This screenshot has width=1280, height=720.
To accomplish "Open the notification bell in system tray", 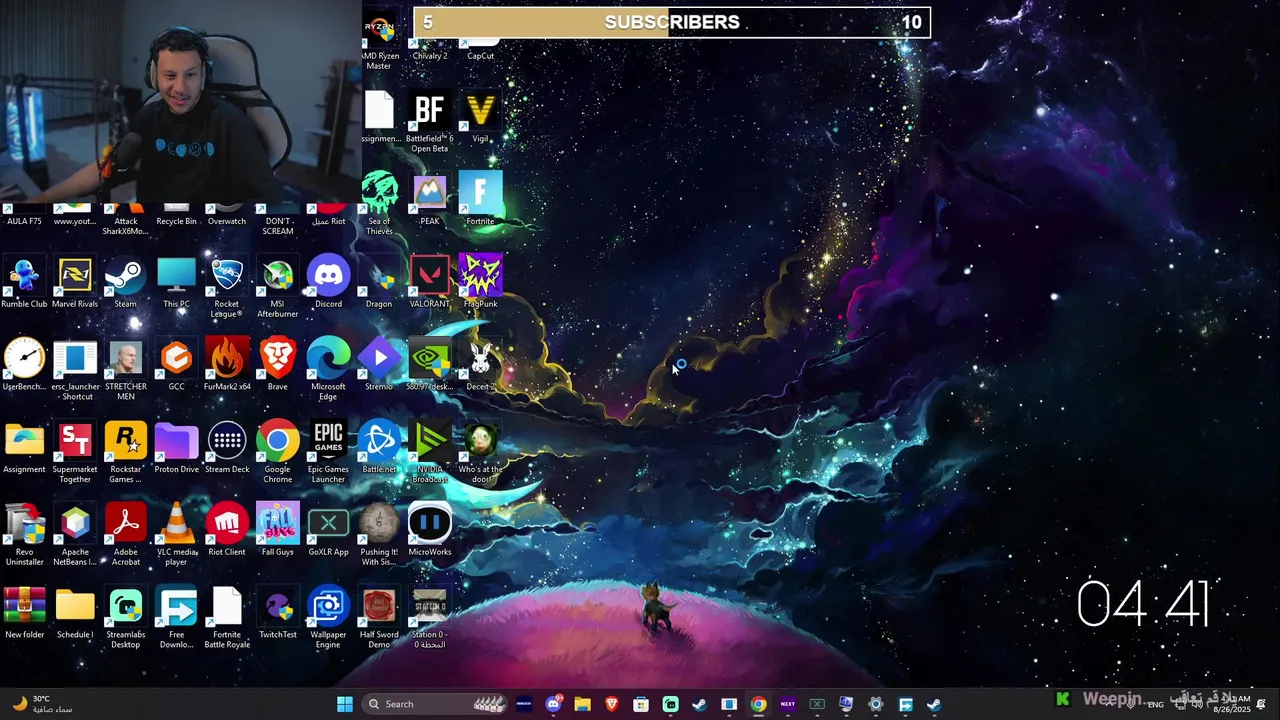I will coord(1261,704).
